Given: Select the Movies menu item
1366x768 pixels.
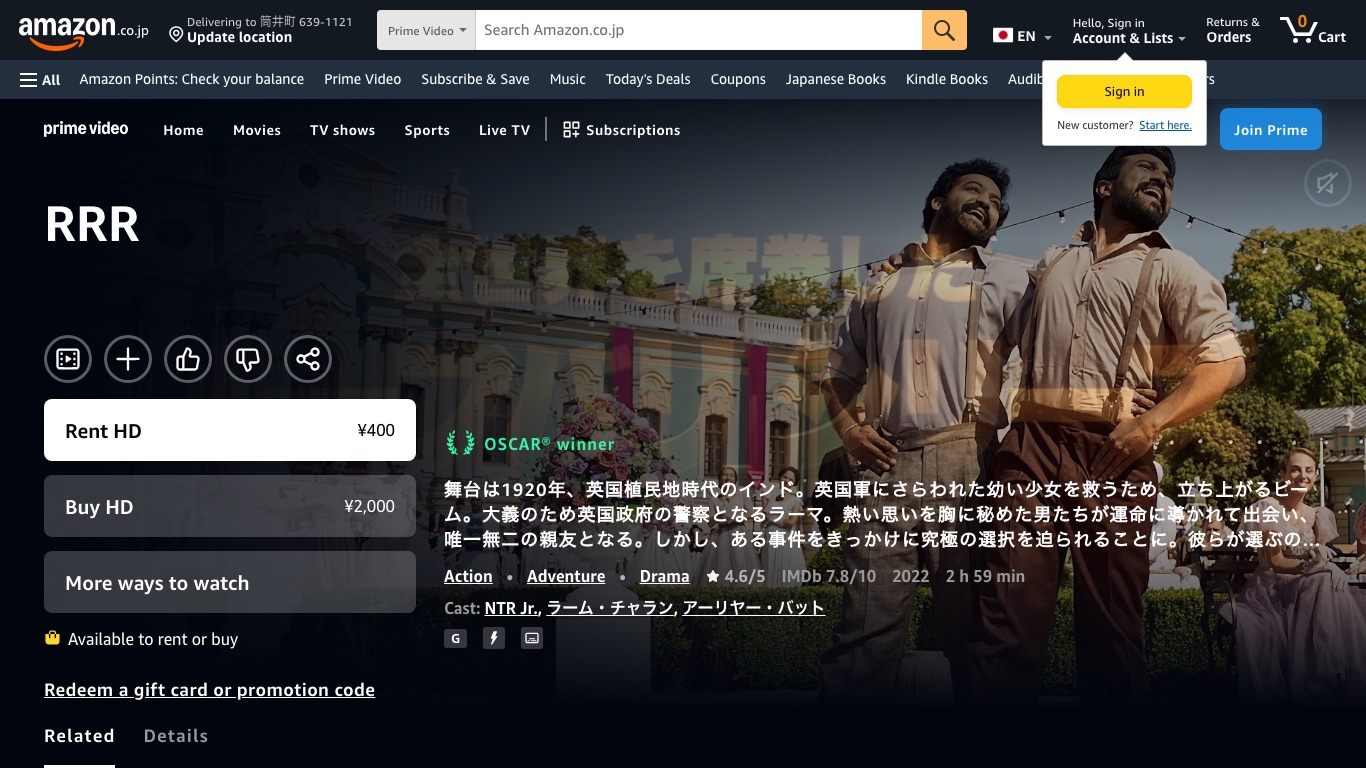Looking at the screenshot, I should pos(257,130).
